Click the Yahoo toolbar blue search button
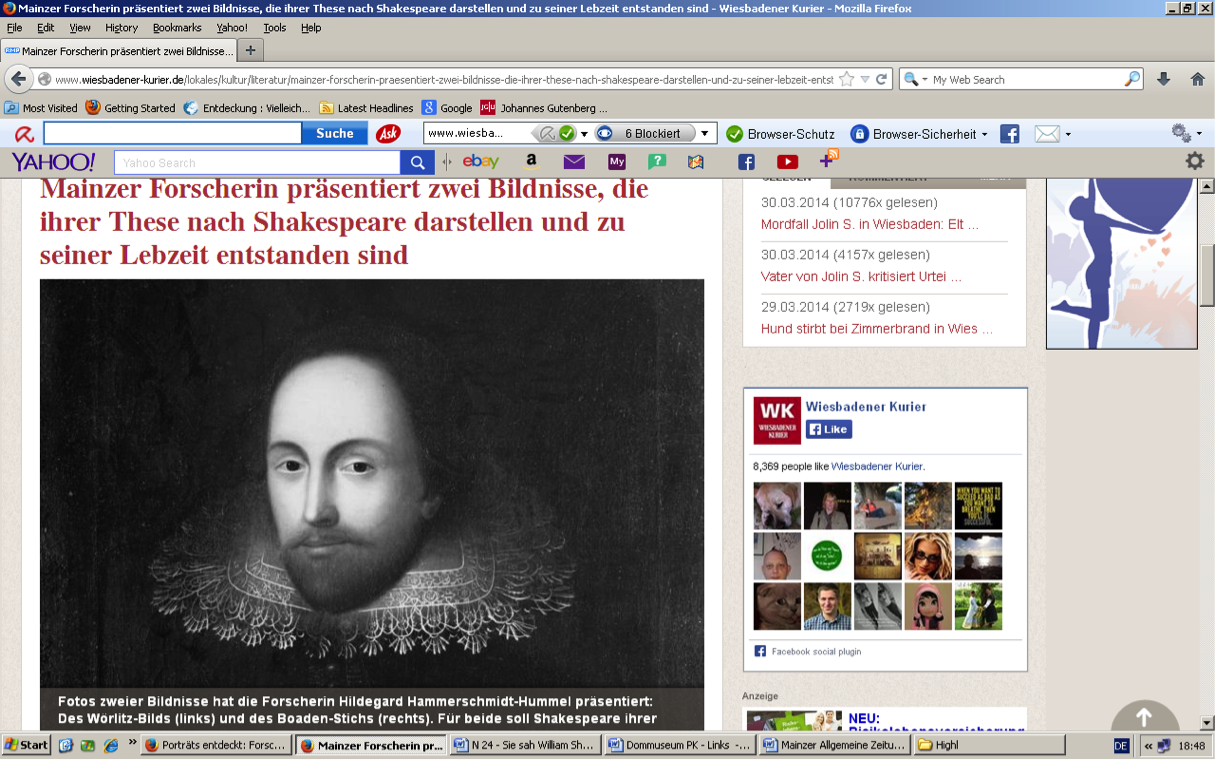 (416, 162)
